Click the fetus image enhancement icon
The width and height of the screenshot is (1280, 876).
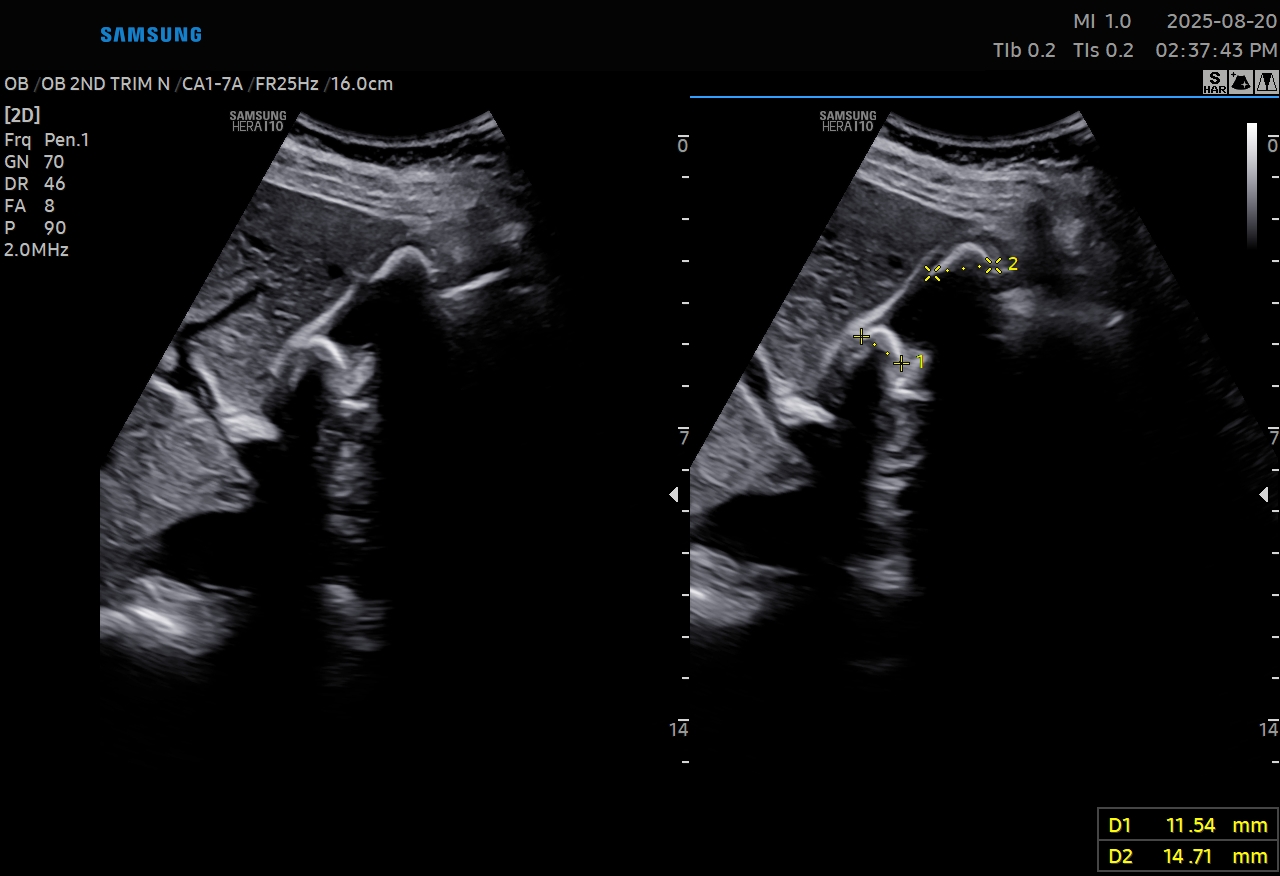point(1241,83)
